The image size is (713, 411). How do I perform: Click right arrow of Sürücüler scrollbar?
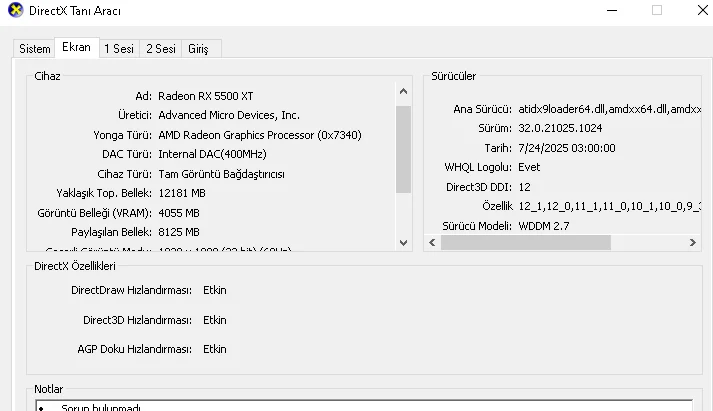(694, 243)
